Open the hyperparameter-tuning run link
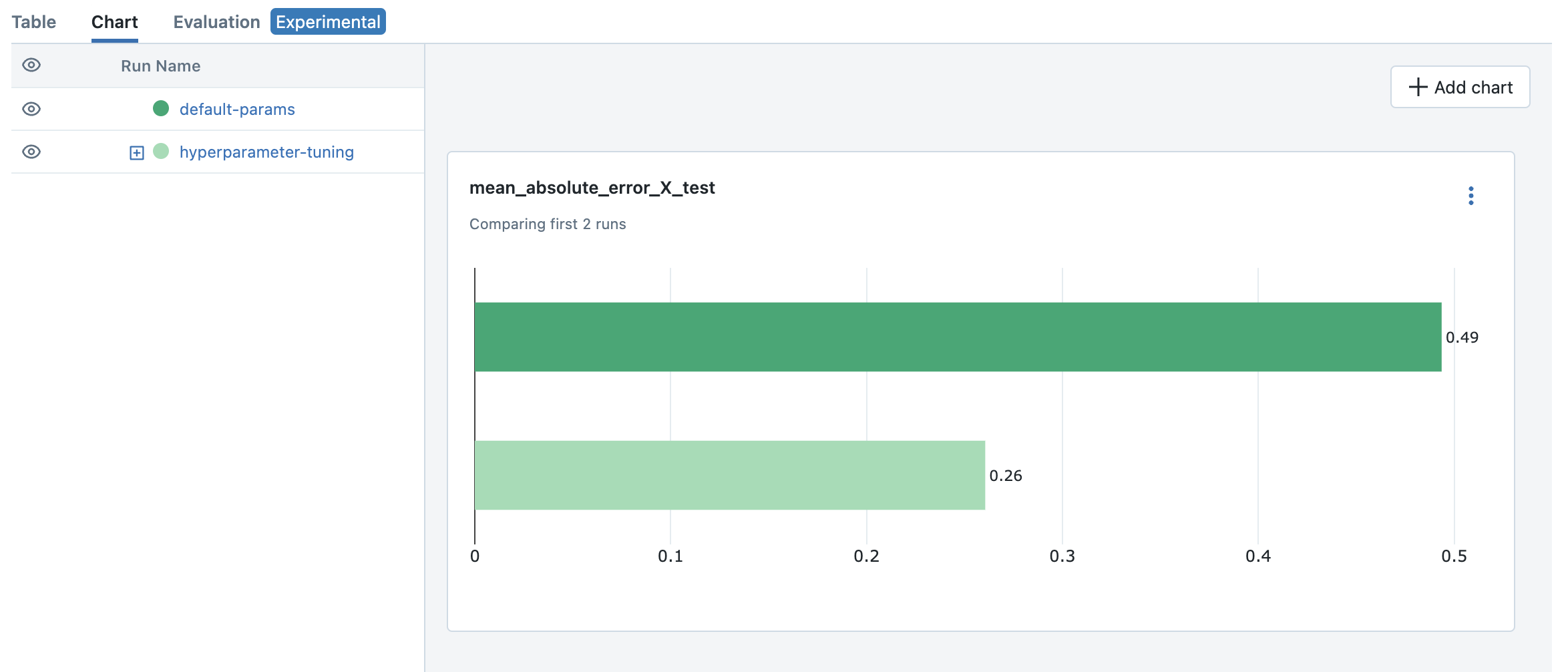The height and width of the screenshot is (672, 1568). pyautogui.click(x=266, y=152)
